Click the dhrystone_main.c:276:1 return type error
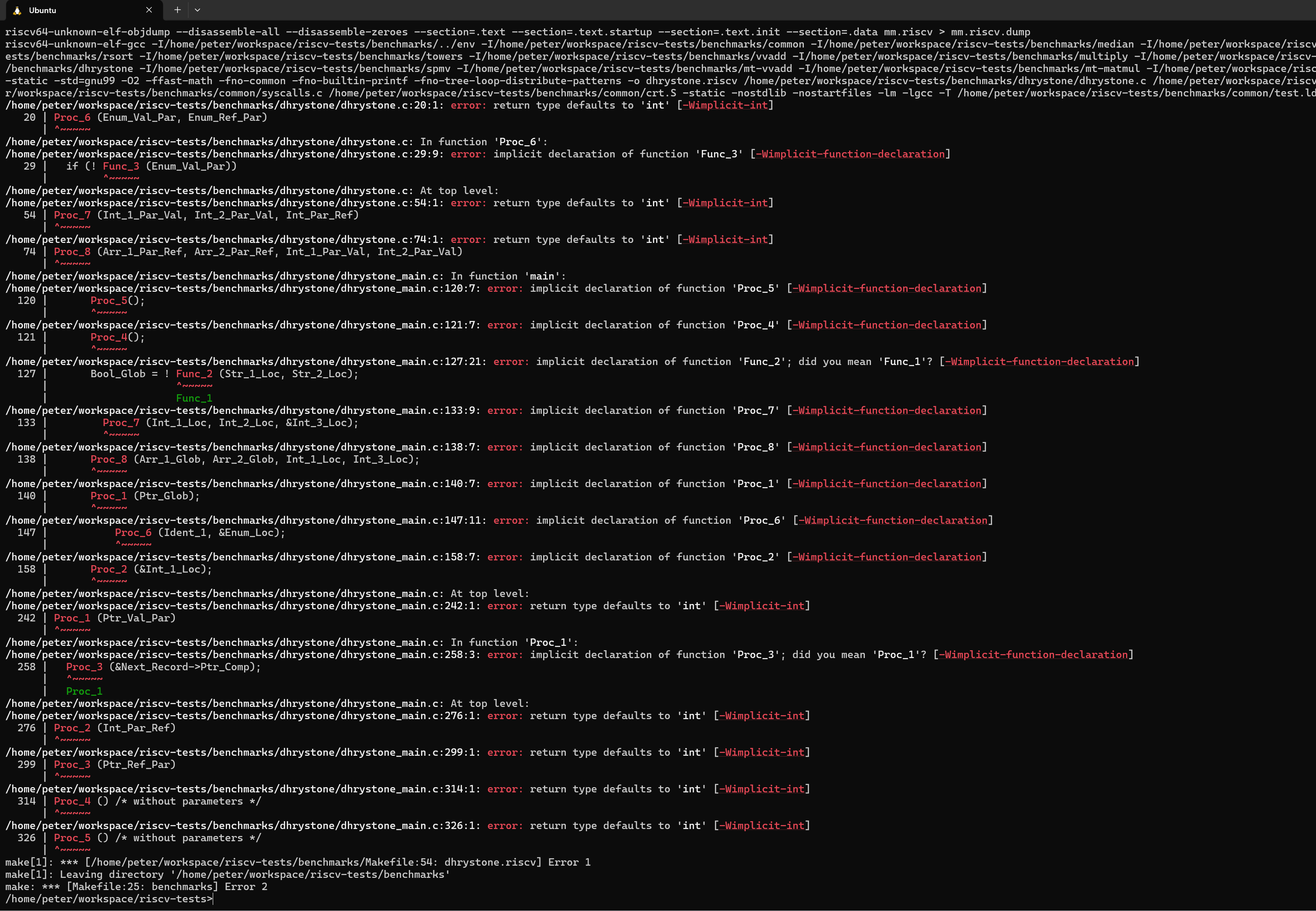 [x=408, y=716]
